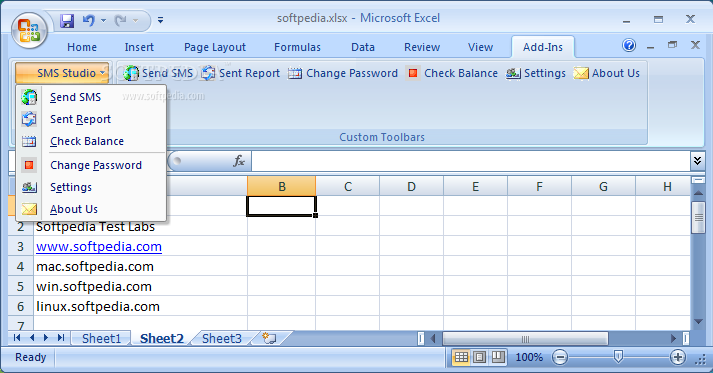Image resolution: width=713 pixels, height=373 pixels.
Task: Open the Redo history dropdown arrow
Action: 136,20
